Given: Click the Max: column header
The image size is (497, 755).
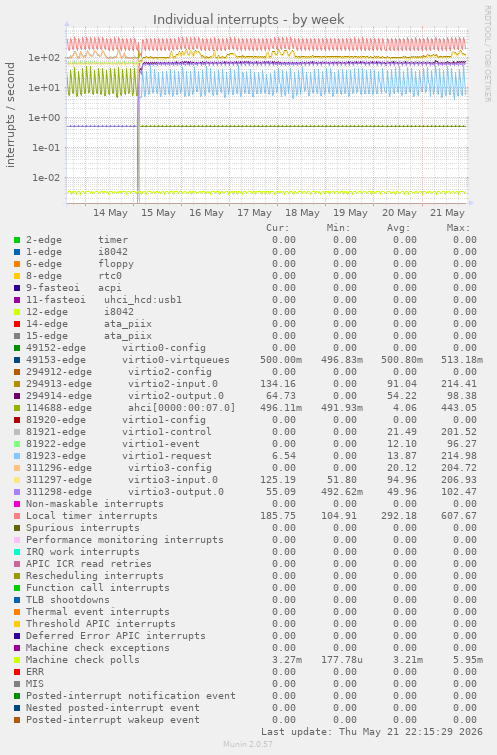Looking at the screenshot, I should click(458, 228).
